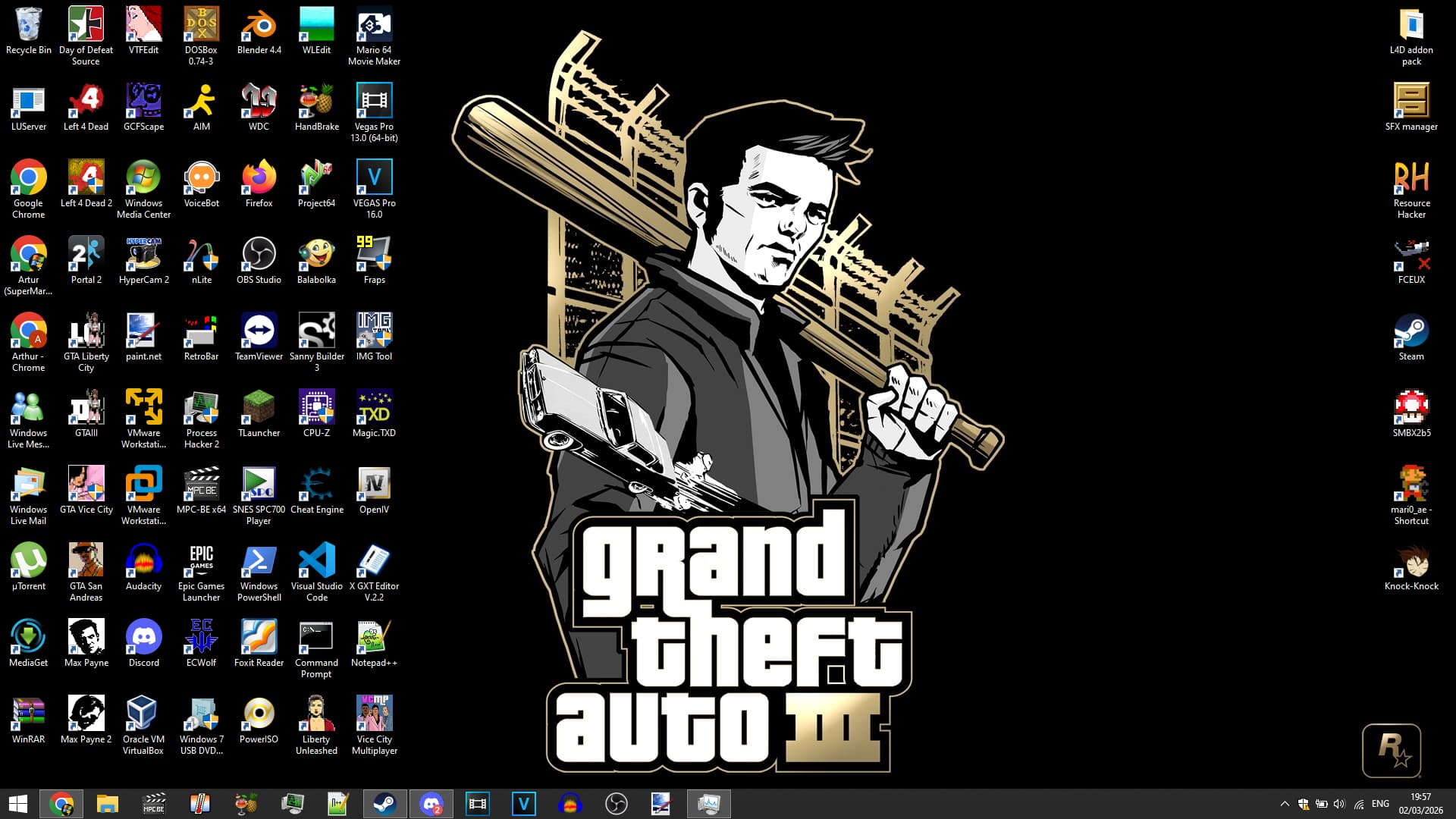Switch to Discord in the taskbar

click(431, 804)
